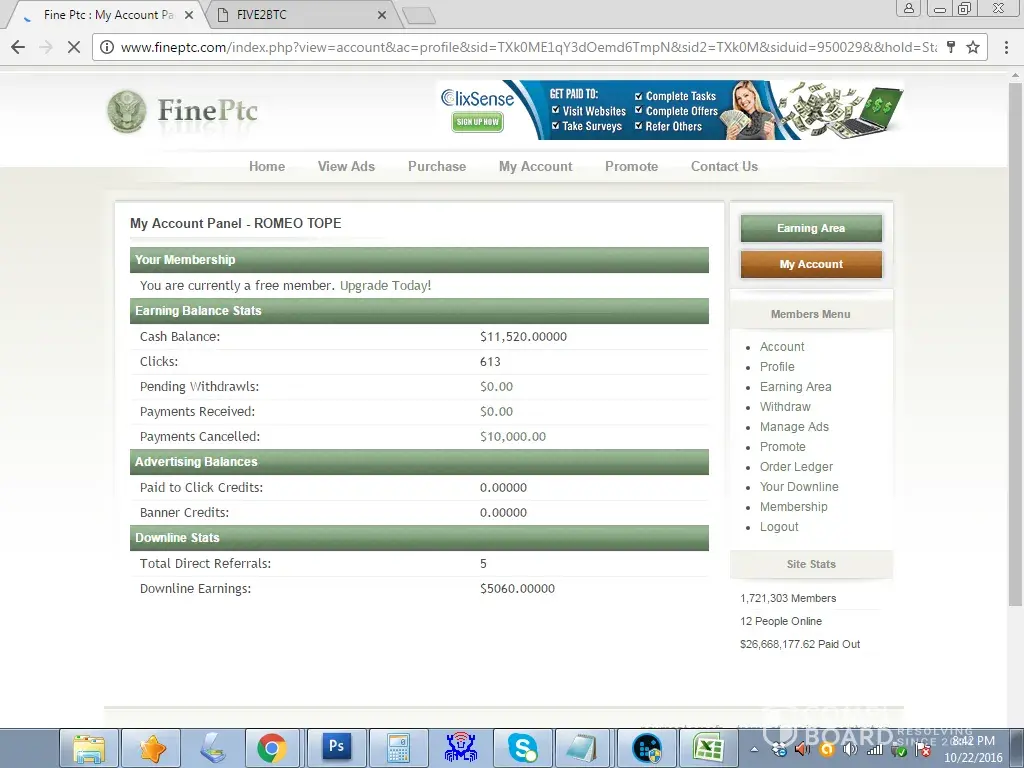Click the Pending Withdrawls label
Viewport: 1024px width, 768px height.
tap(199, 387)
